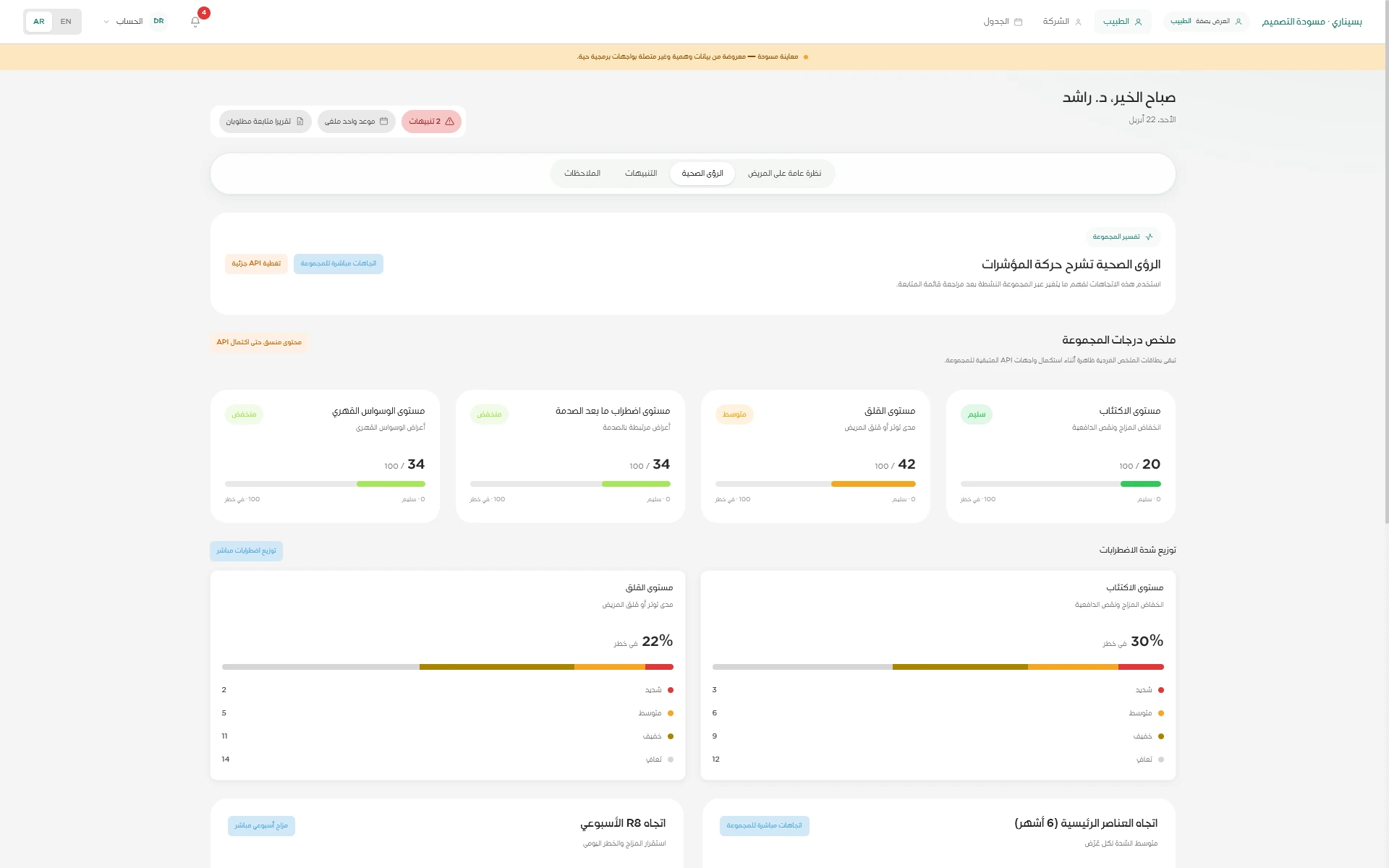Click the 30% severity distribution bar

[938, 667]
